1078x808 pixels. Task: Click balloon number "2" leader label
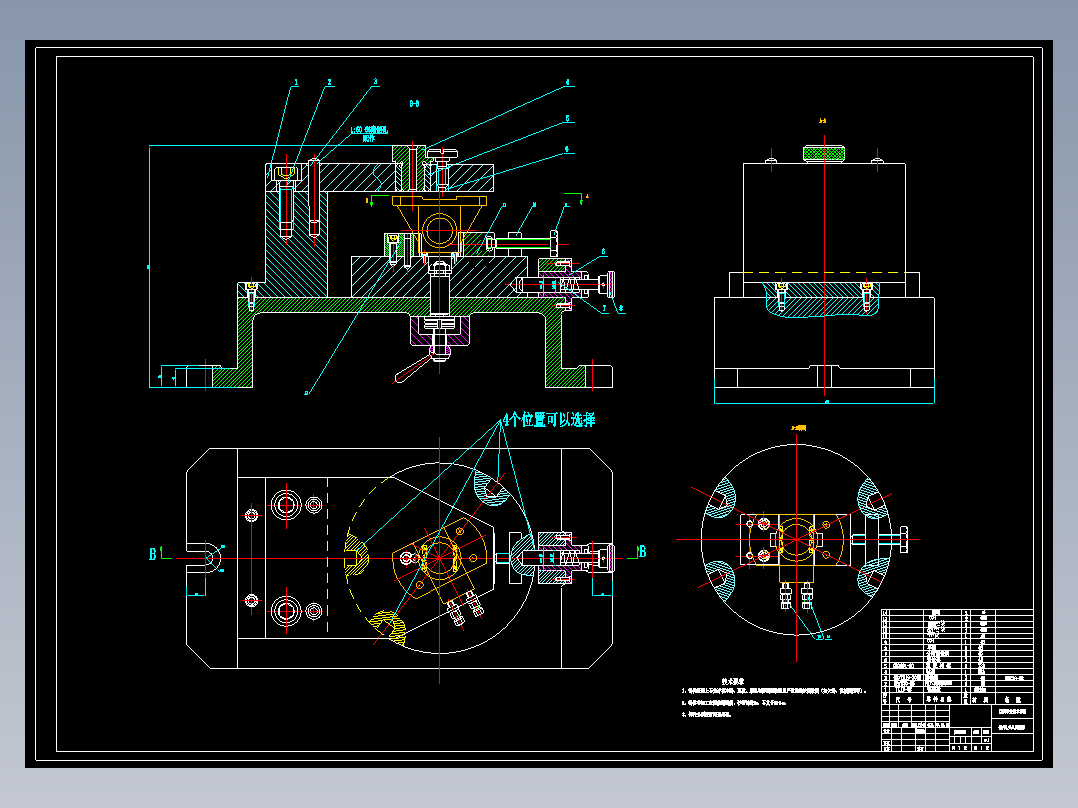[329, 83]
